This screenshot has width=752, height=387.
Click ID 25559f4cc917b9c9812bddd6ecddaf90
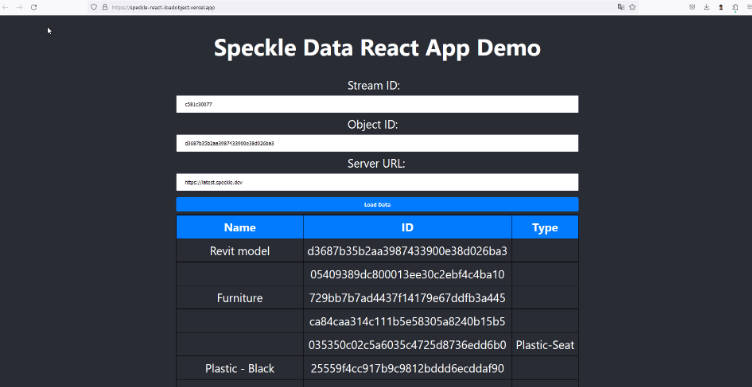point(407,368)
